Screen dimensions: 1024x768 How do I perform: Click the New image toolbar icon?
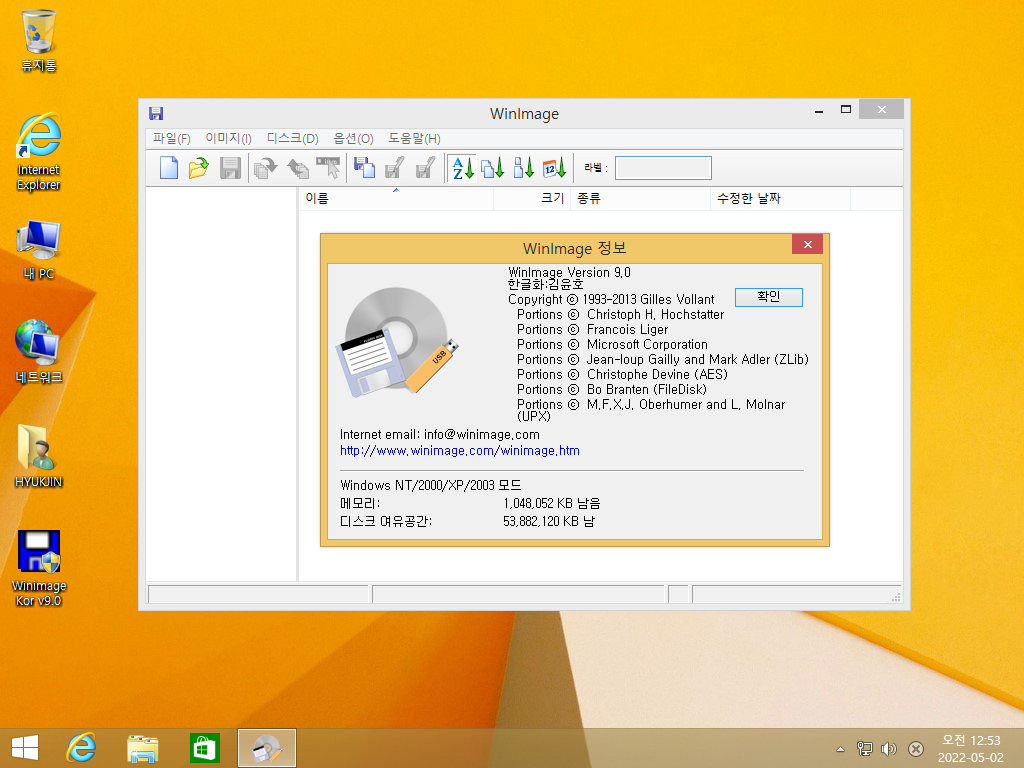[x=168, y=168]
